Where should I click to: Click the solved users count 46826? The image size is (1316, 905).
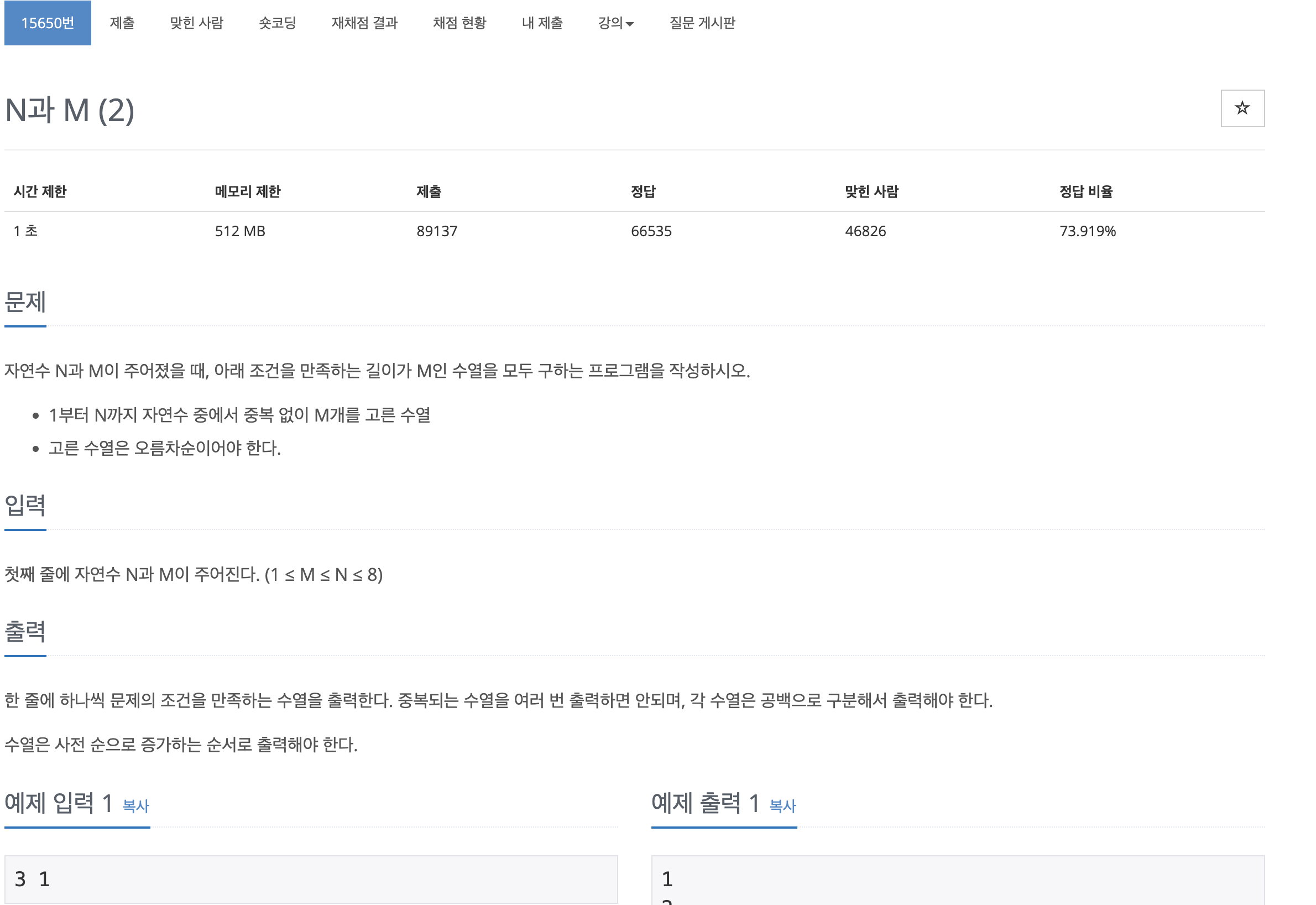coord(865,231)
